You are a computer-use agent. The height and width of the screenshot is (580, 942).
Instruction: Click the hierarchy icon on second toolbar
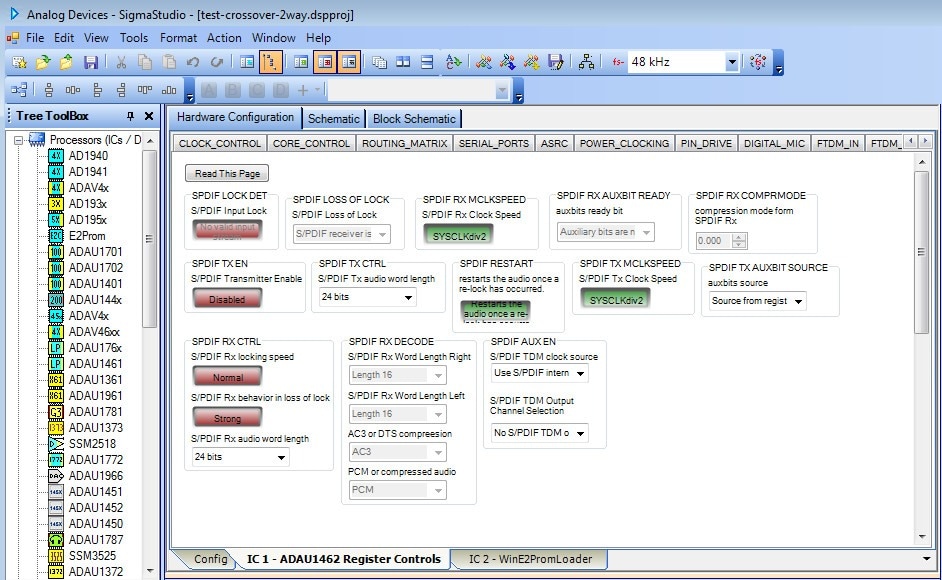19,90
